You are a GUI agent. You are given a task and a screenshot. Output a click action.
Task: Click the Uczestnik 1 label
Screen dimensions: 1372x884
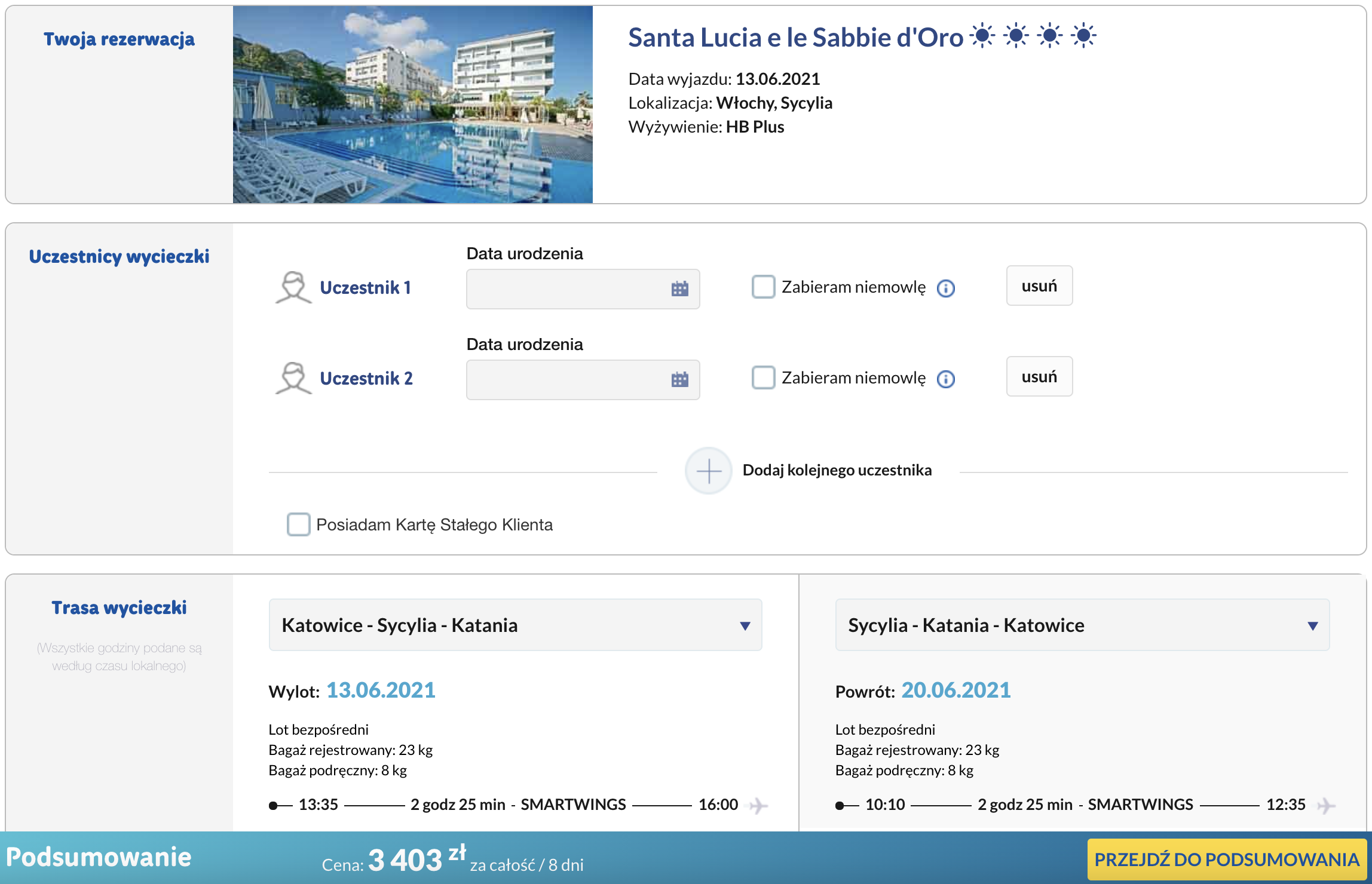tap(366, 287)
